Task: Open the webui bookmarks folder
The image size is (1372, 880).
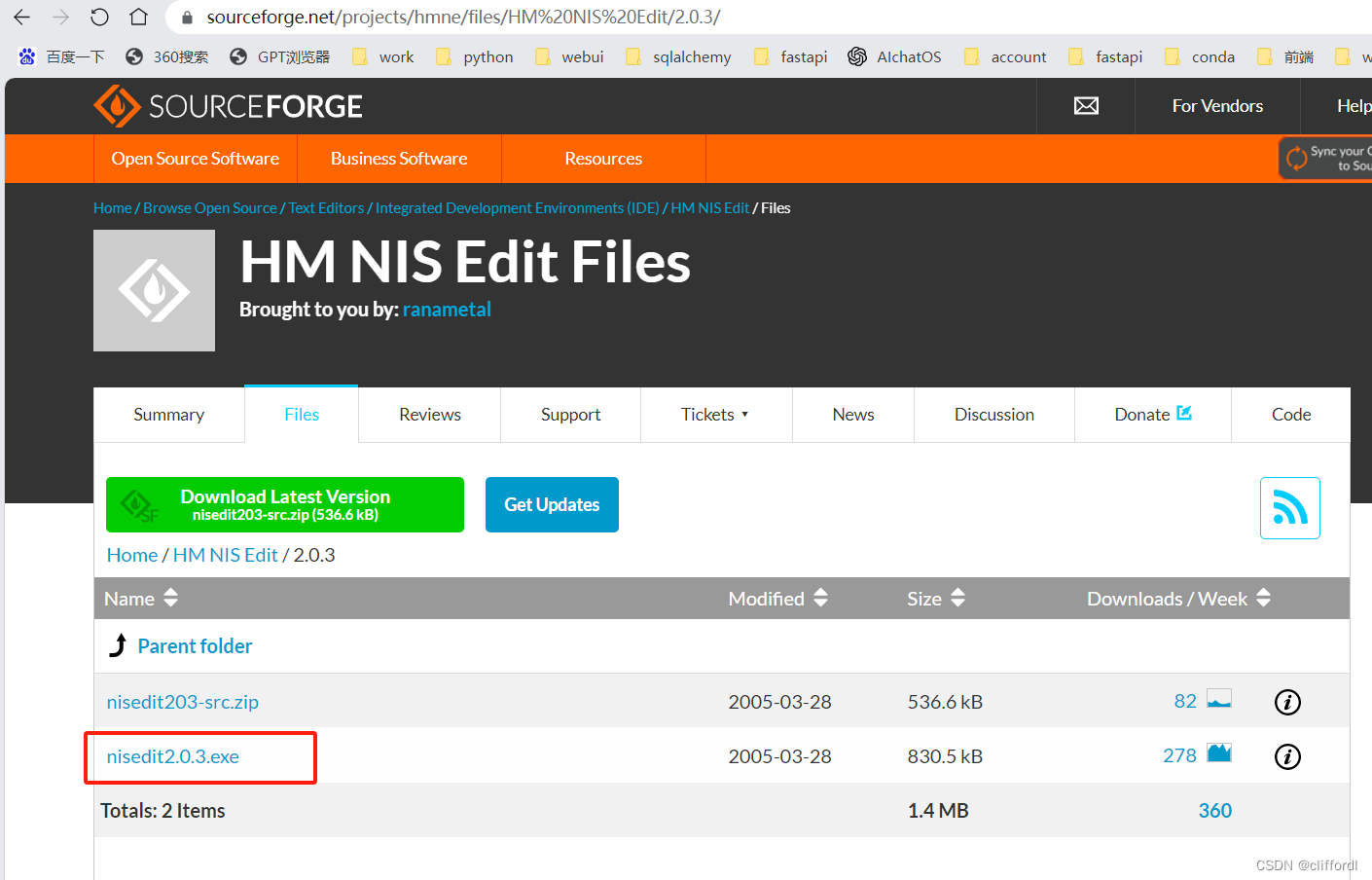Action: click(569, 56)
